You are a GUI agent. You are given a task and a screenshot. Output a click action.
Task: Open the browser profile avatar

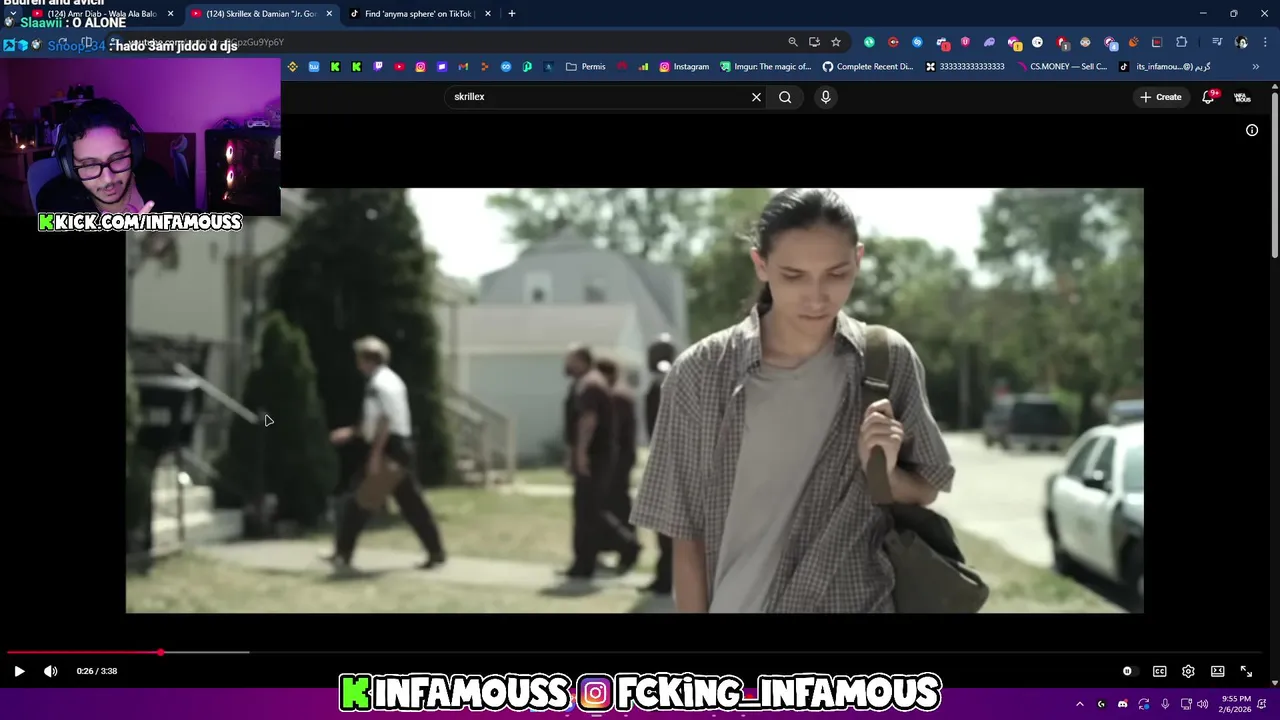pyautogui.click(x=1242, y=42)
